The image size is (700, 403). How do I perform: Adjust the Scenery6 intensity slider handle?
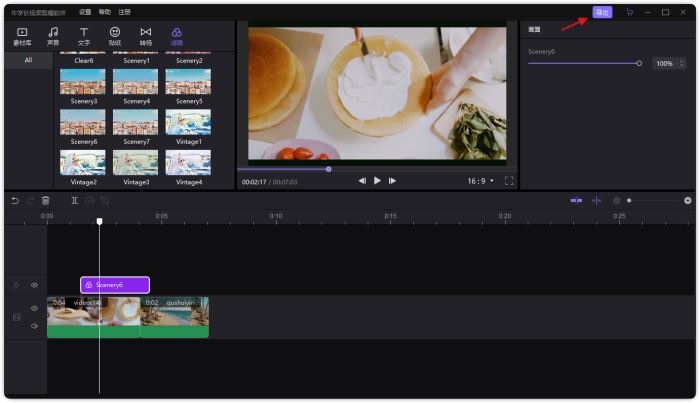point(639,63)
